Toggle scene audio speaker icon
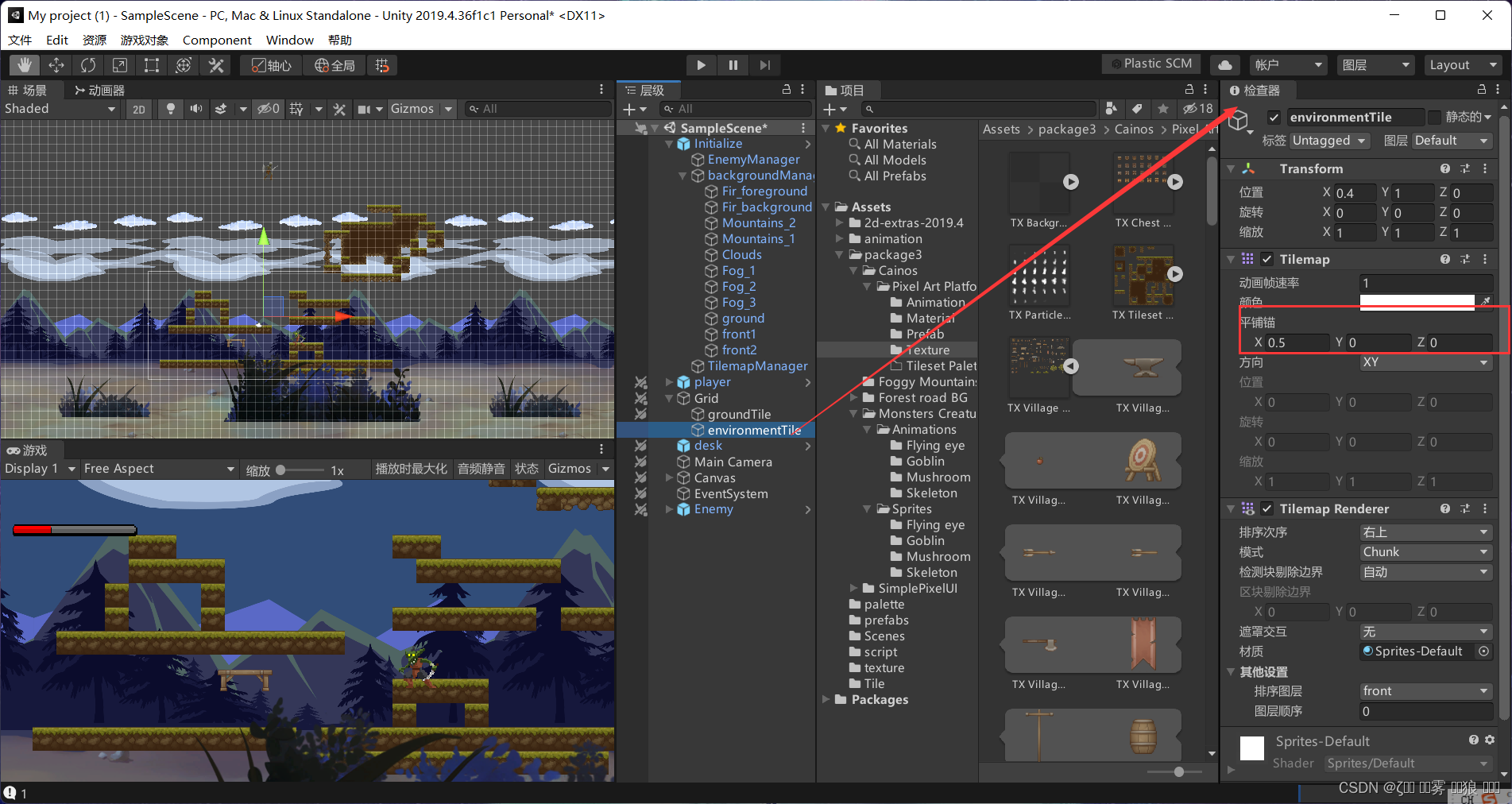Screen dimensions: 1512x804 click(x=196, y=109)
